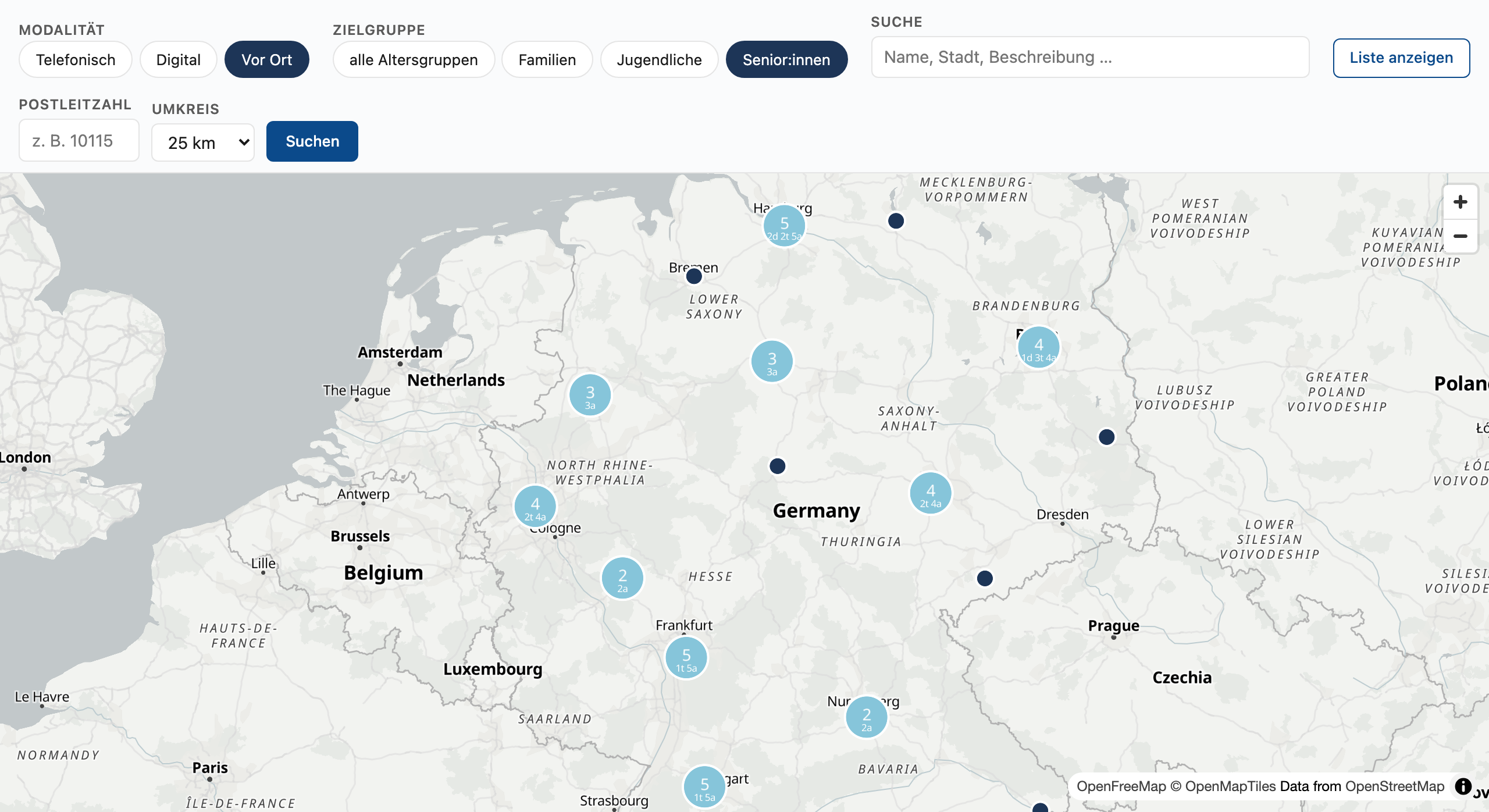The image size is (1489, 812).
Task: Select the Jugendliche target group
Action: click(x=660, y=59)
